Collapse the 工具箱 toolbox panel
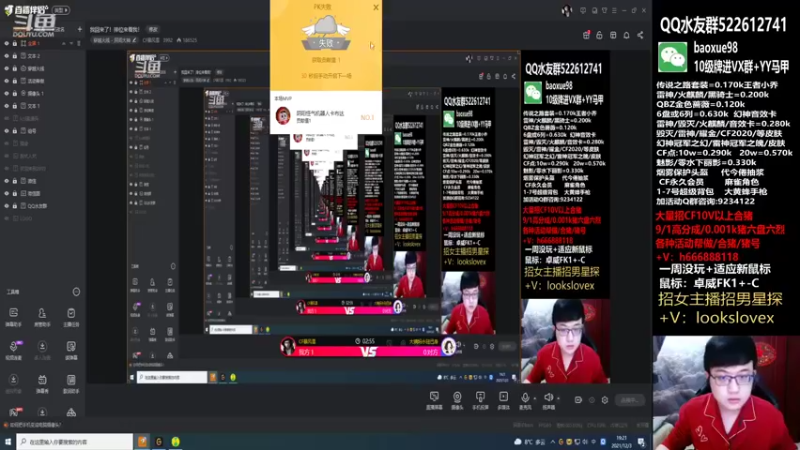Screen dimensions: 800x450 coord(76,292)
